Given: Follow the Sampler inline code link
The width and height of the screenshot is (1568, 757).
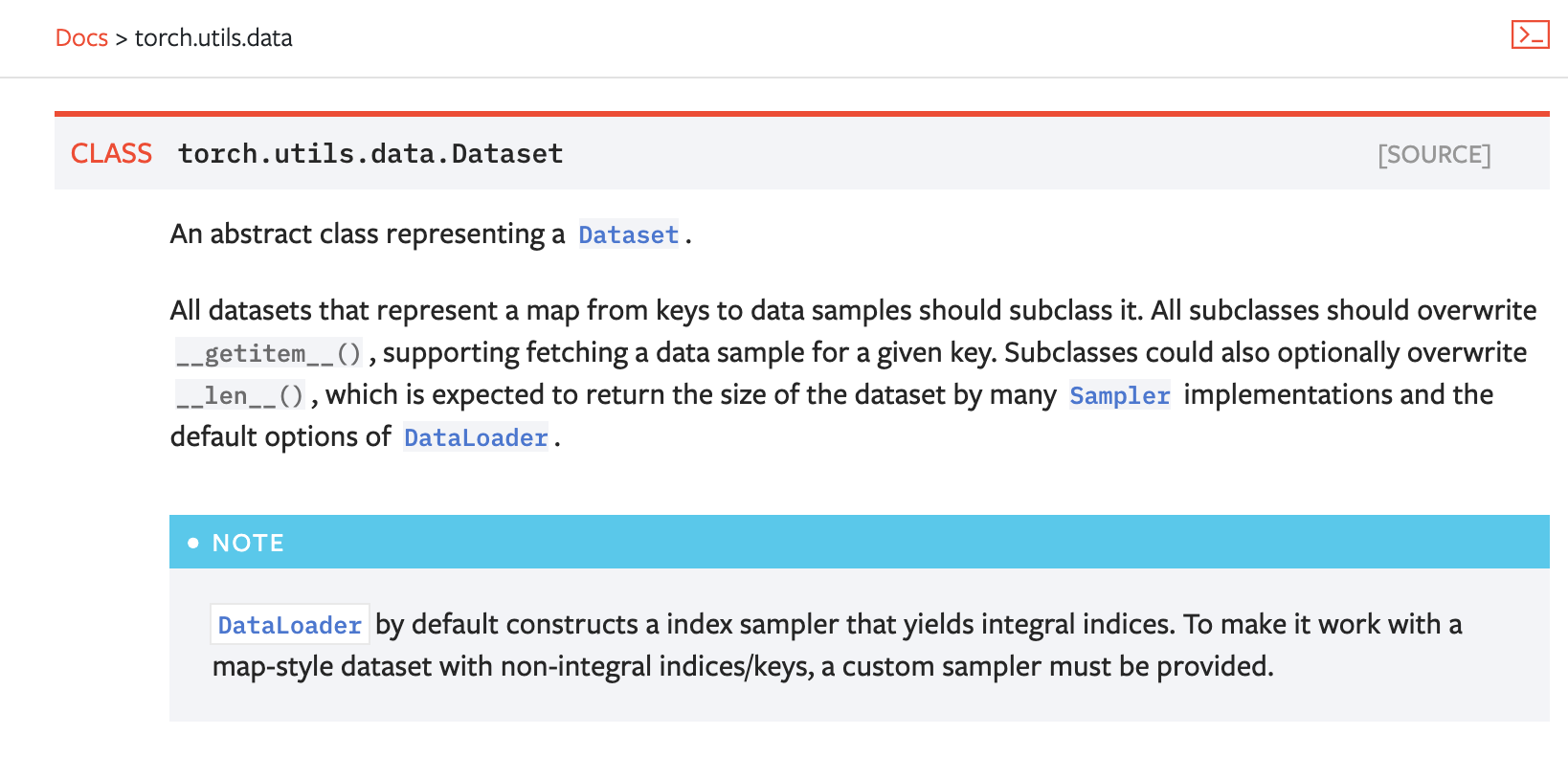Looking at the screenshot, I should point(1119,395).
